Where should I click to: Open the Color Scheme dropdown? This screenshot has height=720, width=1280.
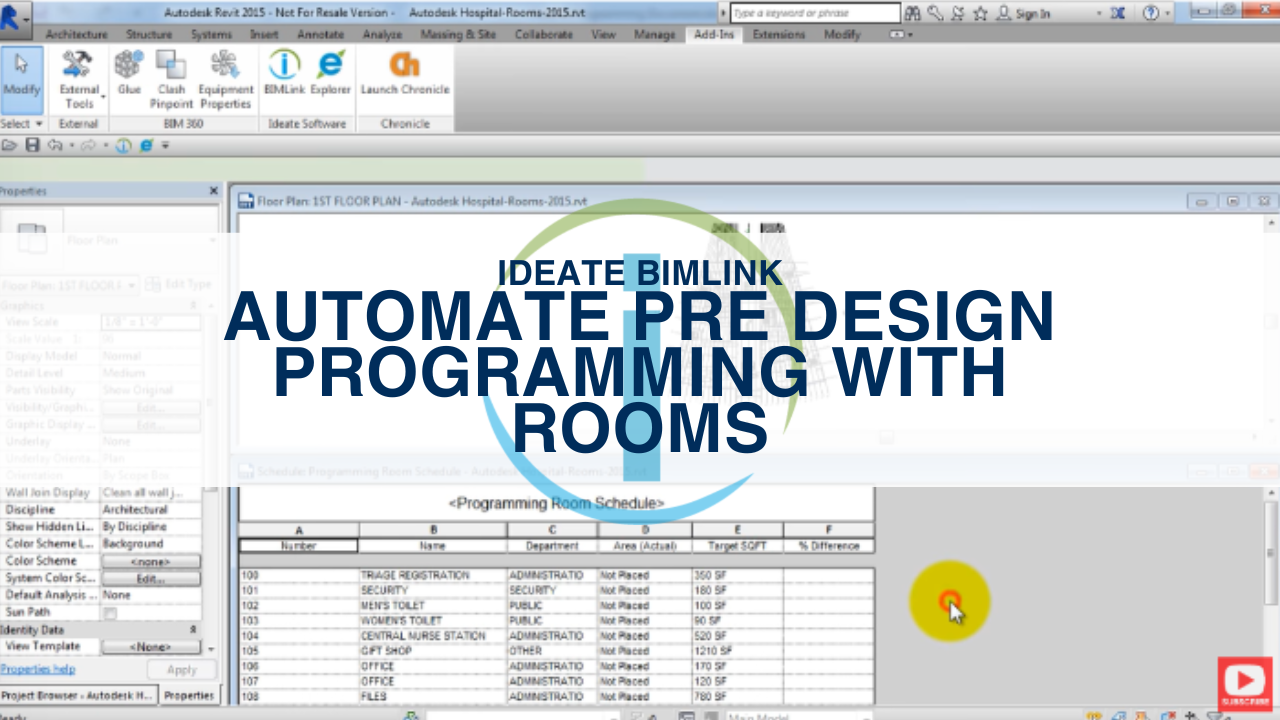click(x=151, y=560)
